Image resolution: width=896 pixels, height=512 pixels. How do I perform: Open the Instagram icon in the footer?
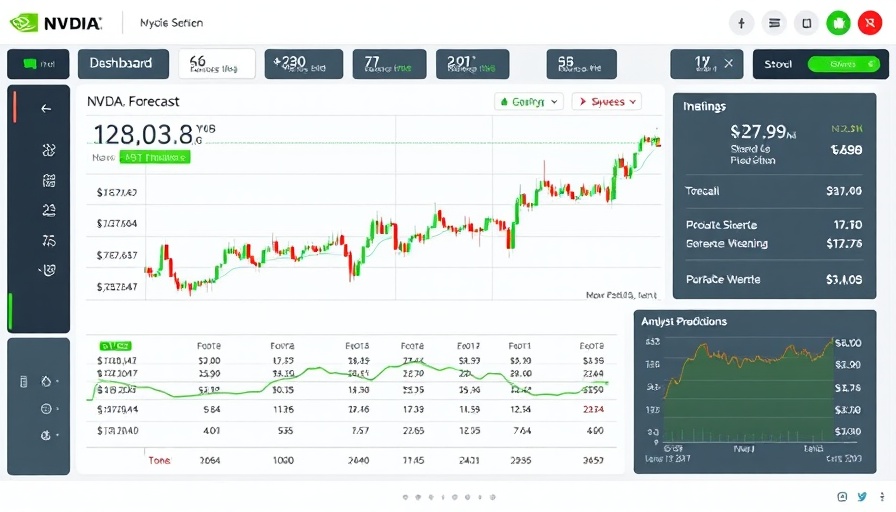(x=842, y=497)
